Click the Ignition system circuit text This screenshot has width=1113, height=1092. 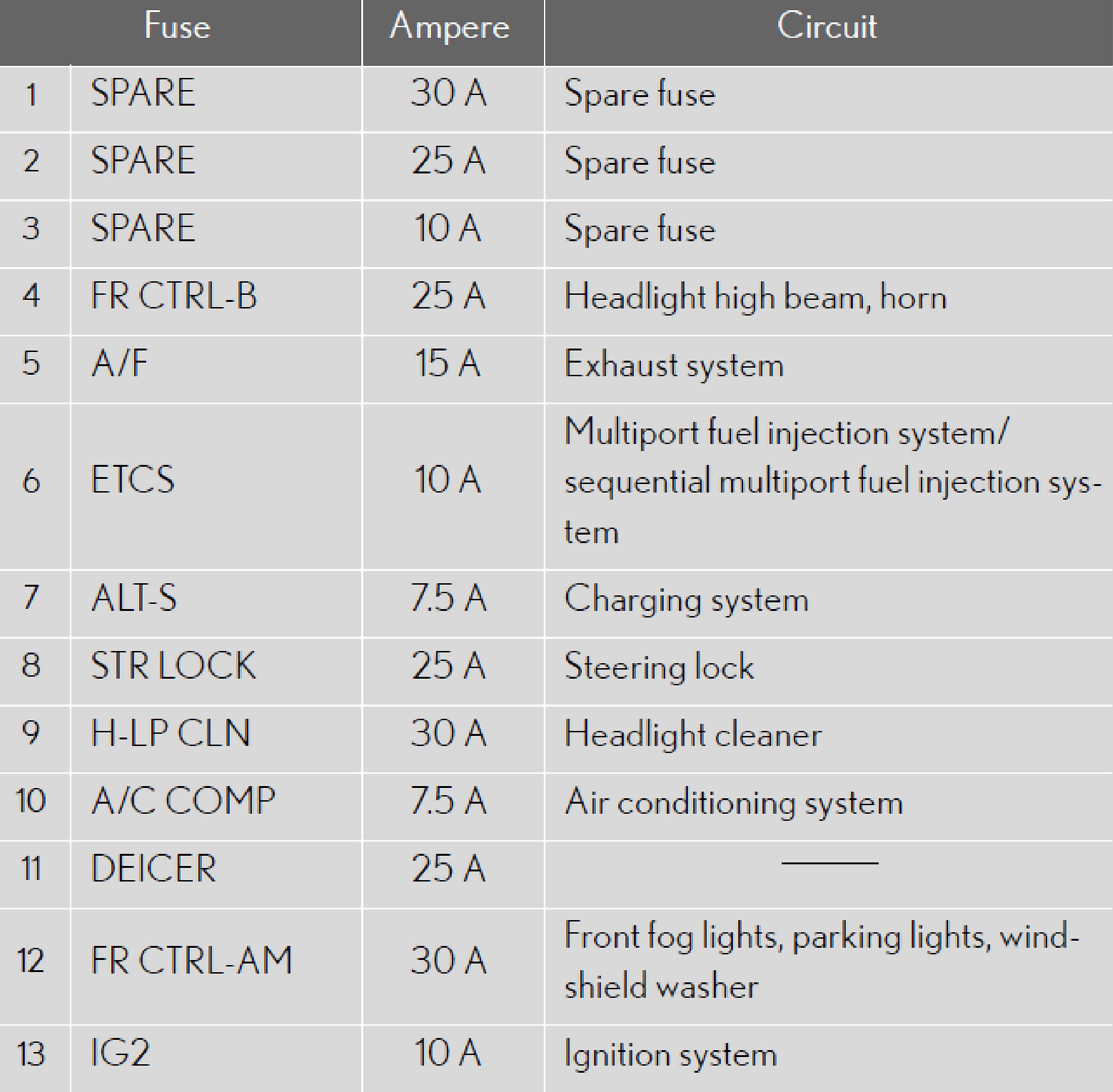tap(670, 1054)
